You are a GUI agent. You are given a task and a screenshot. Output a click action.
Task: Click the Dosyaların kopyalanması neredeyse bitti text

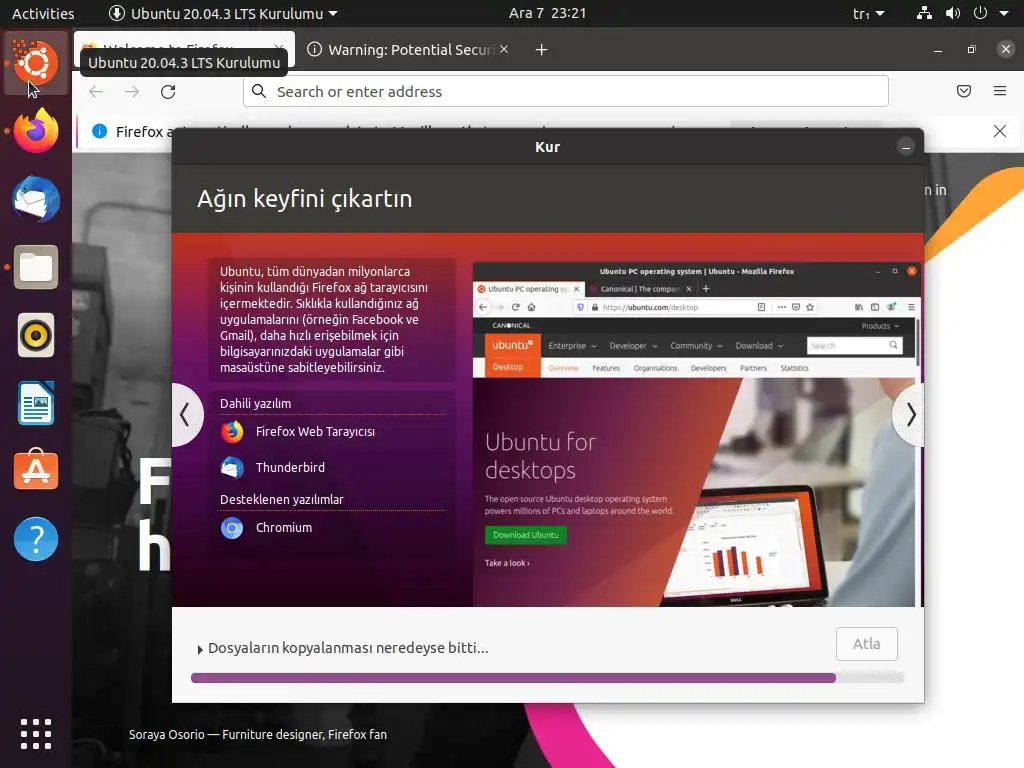coord(348,648)
